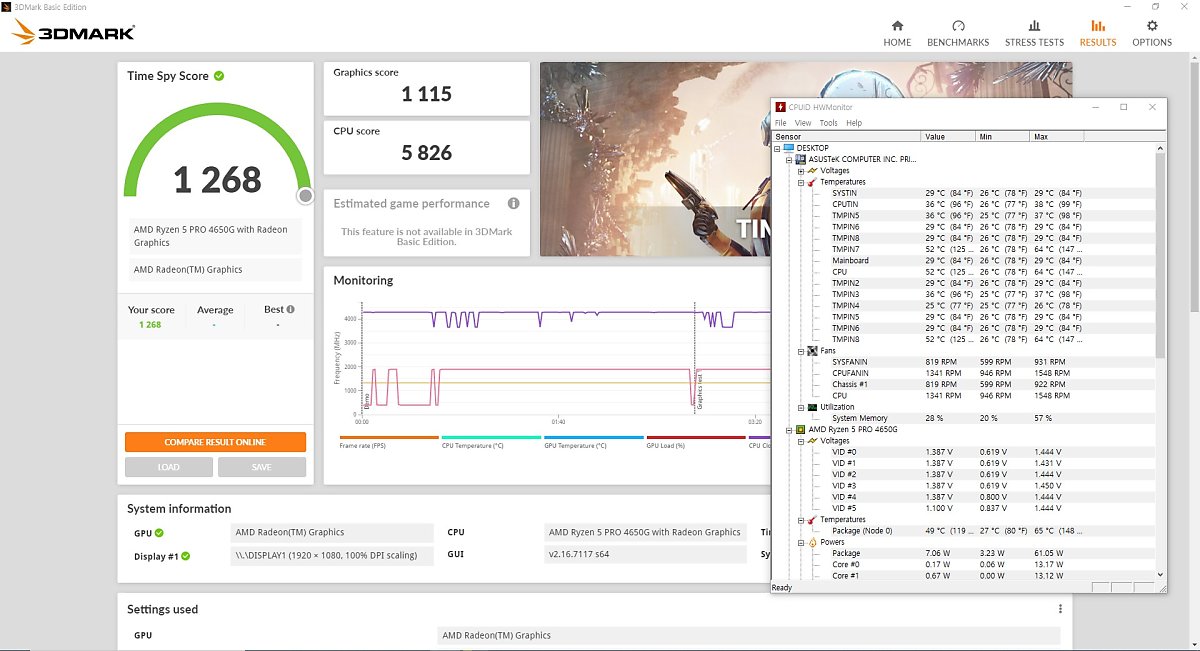The width and height of the screenshot is (1200, 651).
Task: Click the scroll down arrow in HWMonitor
Action: coord(1160,575)
